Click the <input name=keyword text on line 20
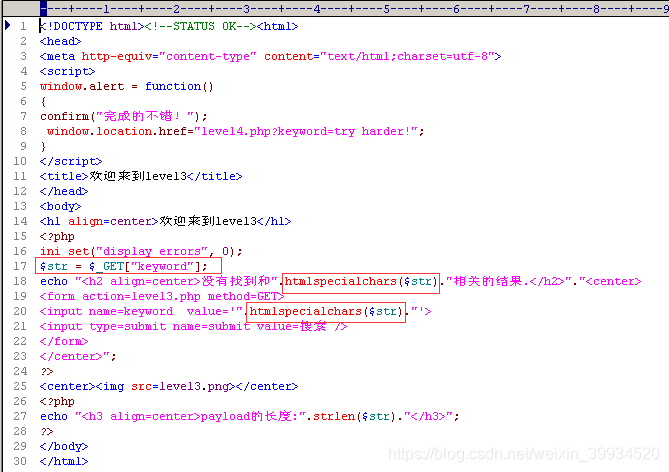The height and width of the screenshot is (472, 669). (x=106, y=312)
